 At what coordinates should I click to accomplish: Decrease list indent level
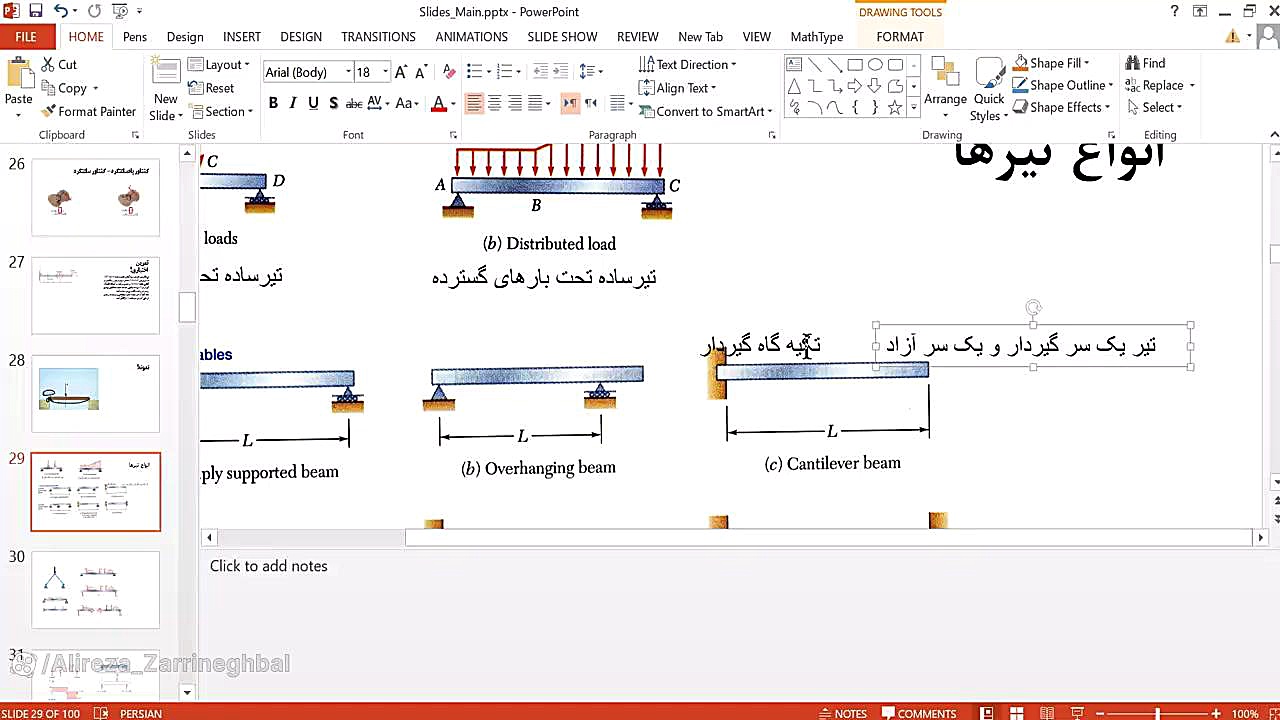[x=541, y=71]
